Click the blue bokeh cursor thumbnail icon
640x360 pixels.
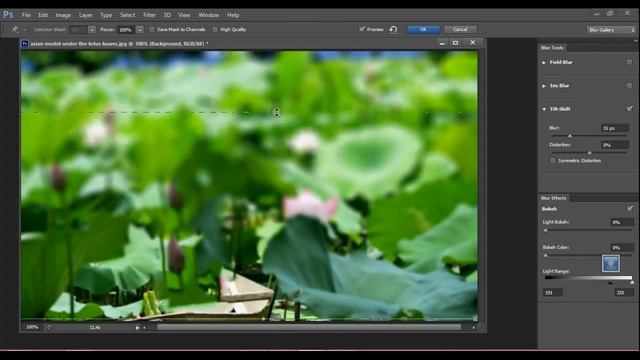pos(611,263)
